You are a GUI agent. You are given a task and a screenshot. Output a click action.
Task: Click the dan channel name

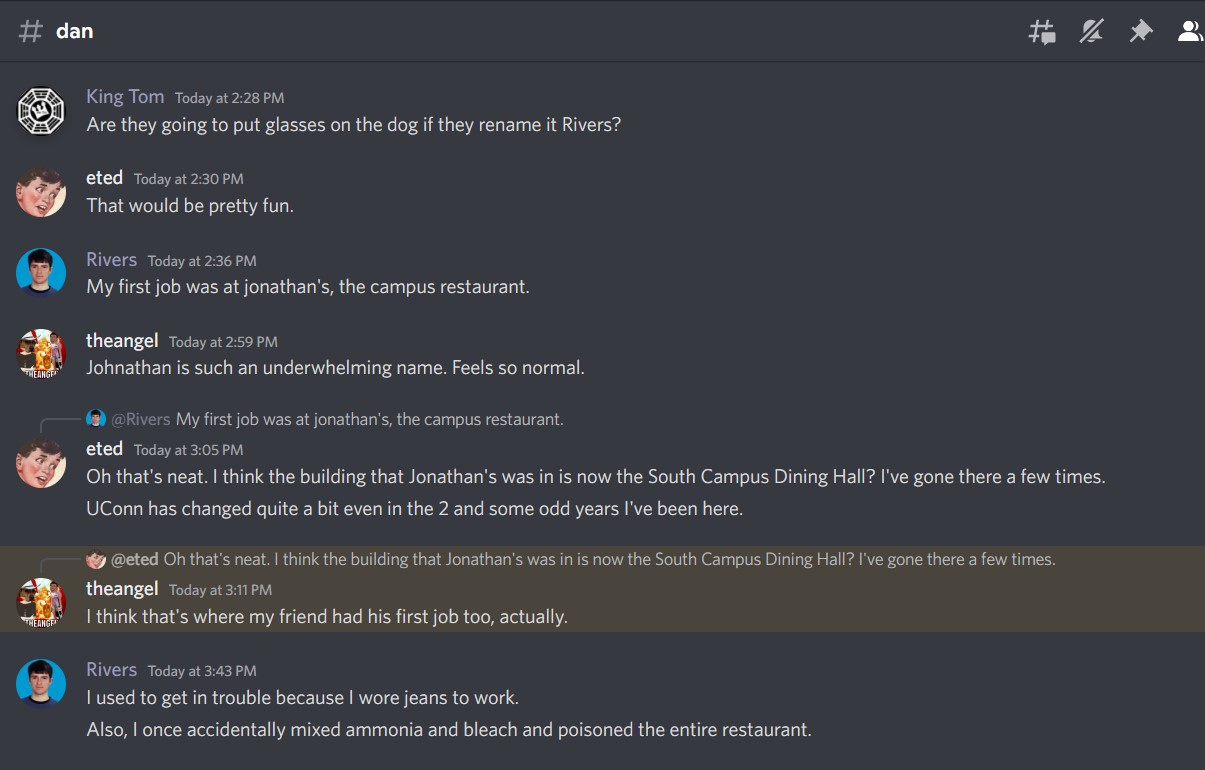pos(75,31)
